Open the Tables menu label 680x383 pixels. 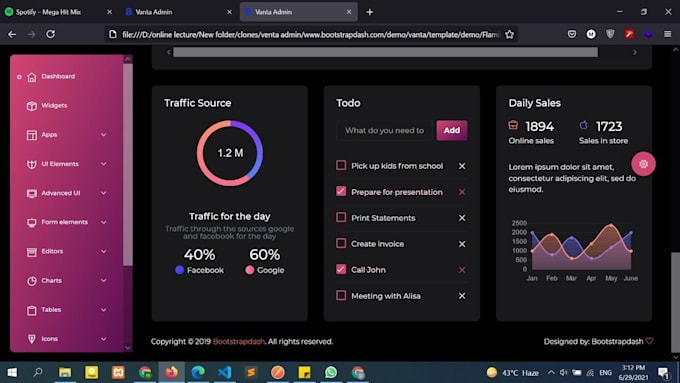51,310
